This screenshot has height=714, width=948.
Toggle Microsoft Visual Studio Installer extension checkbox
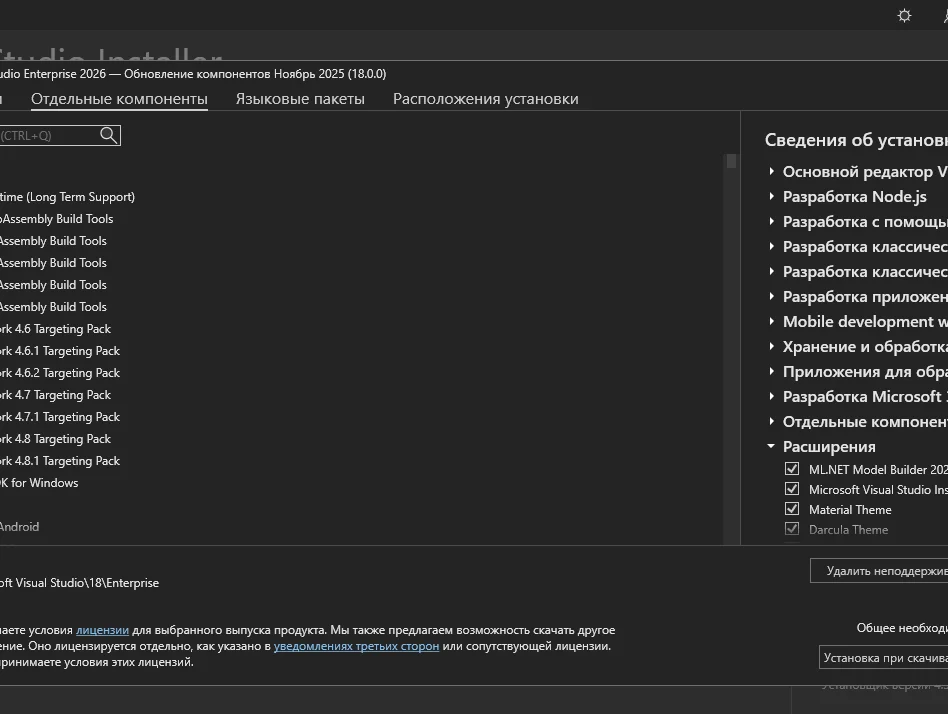coord(792,489)
